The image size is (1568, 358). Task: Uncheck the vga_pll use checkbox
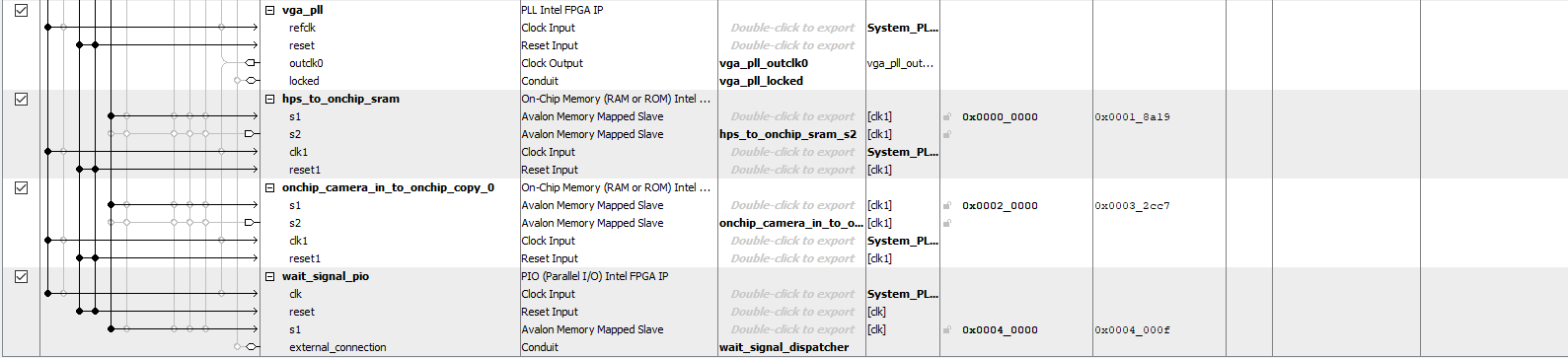[x=21, y=10]
